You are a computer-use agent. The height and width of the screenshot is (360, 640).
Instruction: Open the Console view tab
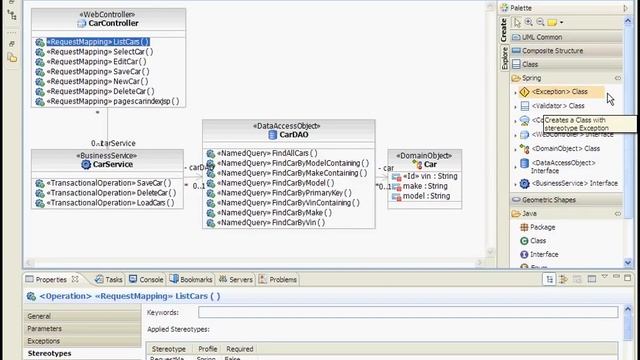point(146,280)
